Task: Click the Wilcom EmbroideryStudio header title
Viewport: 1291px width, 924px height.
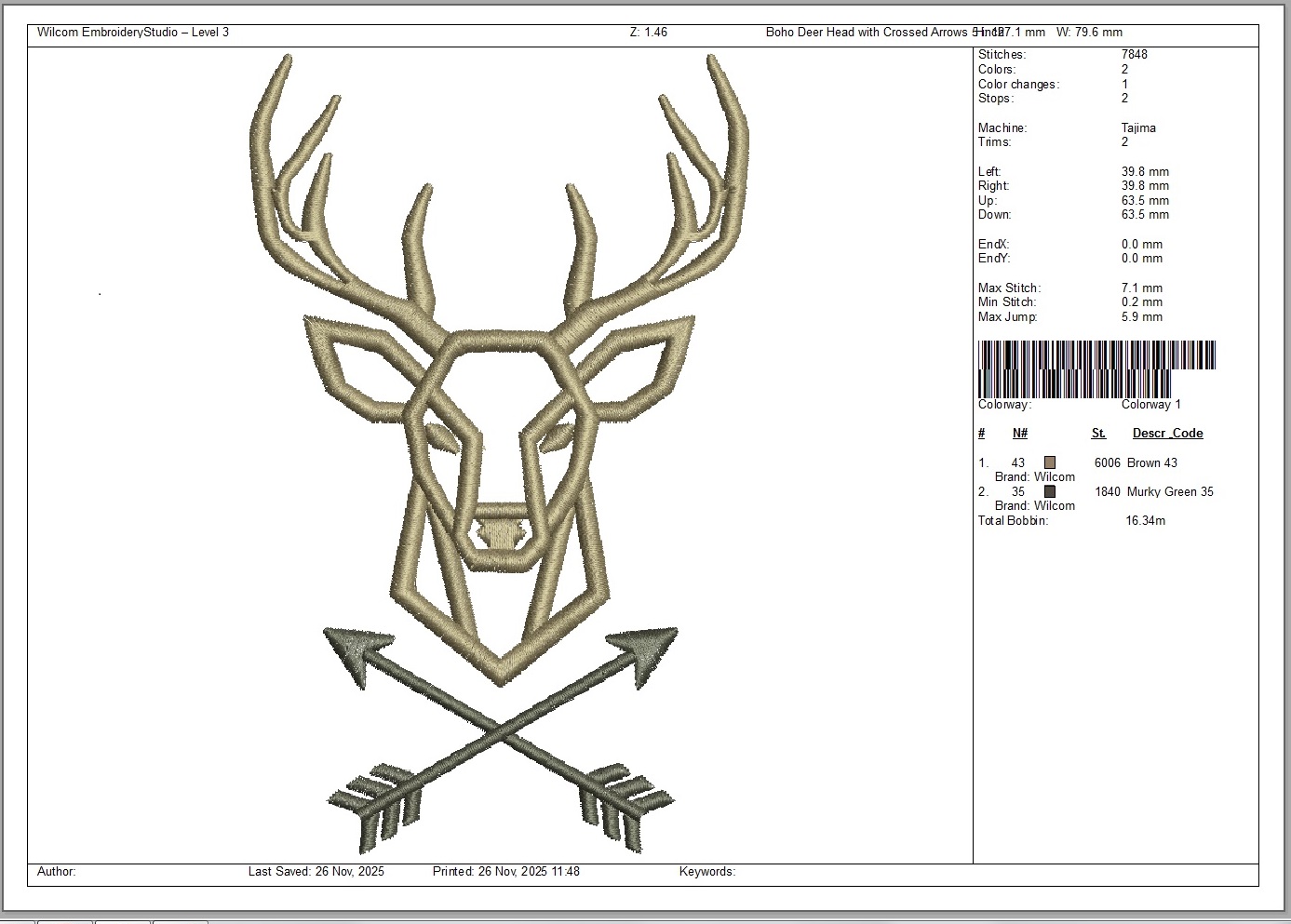Action: (133, 33)
